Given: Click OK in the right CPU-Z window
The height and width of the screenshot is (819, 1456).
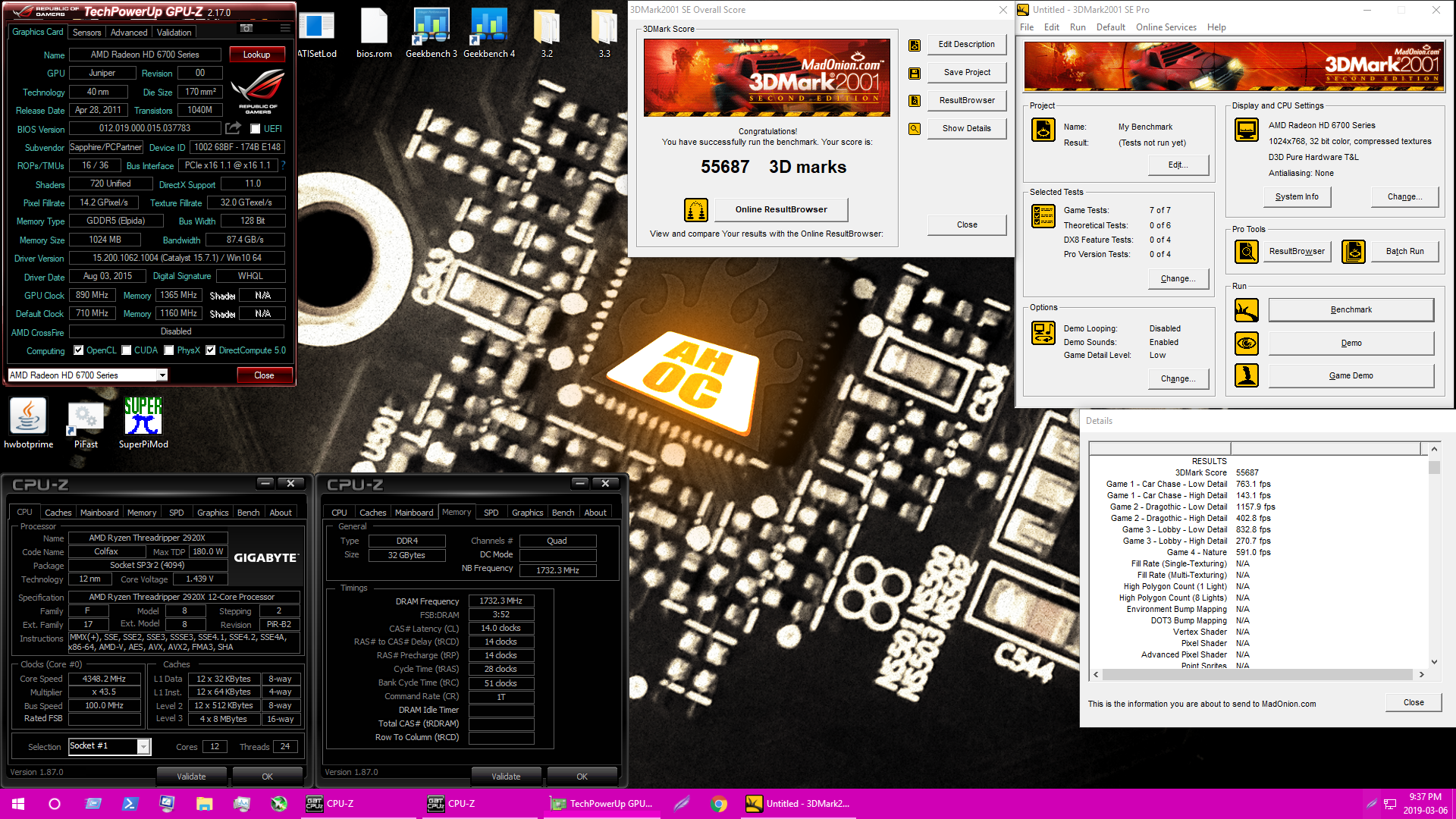Looking at the screenshot, I should [x=582, y=777].
